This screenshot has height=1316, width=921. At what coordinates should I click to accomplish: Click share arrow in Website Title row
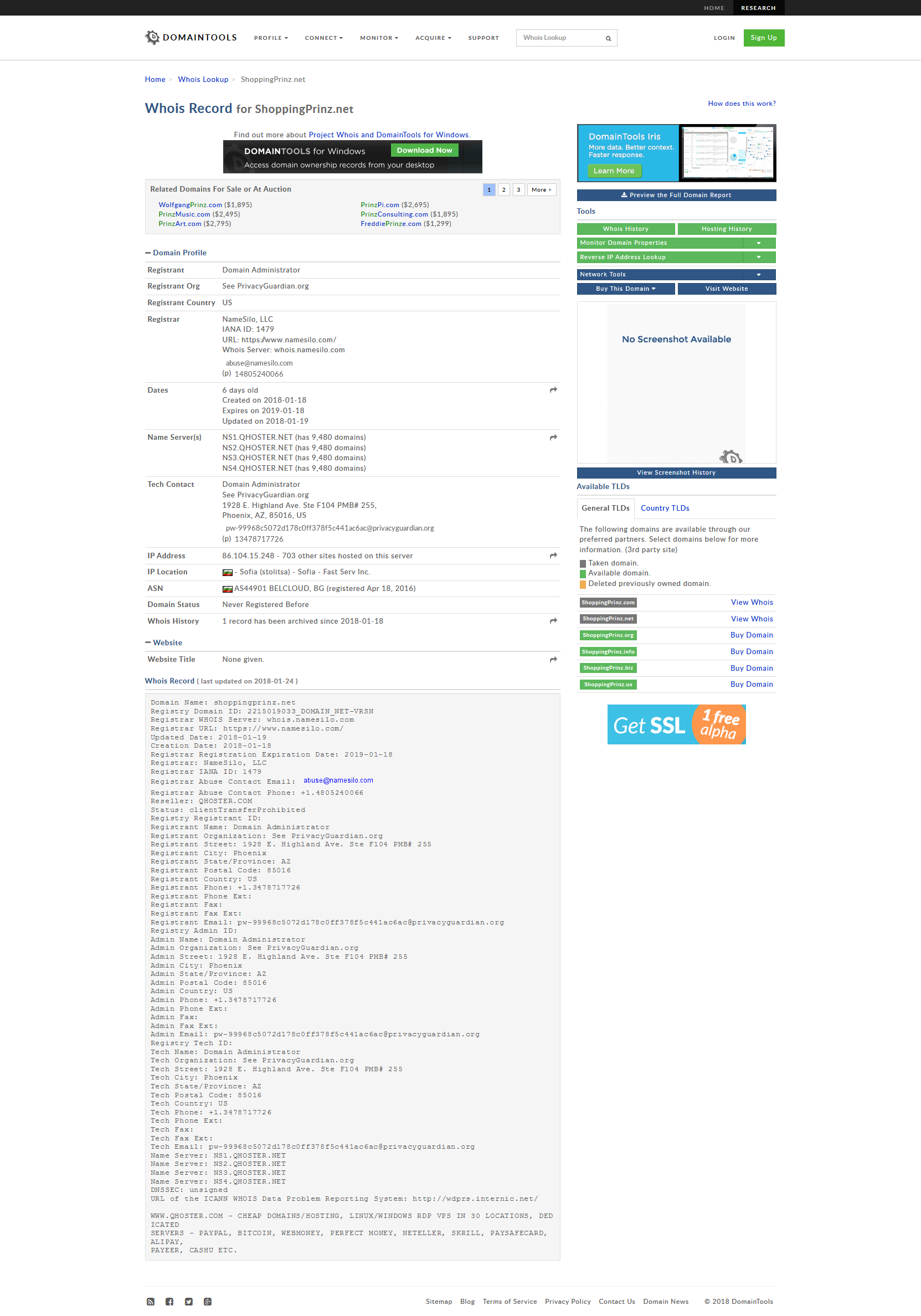(x=553, y=660)
